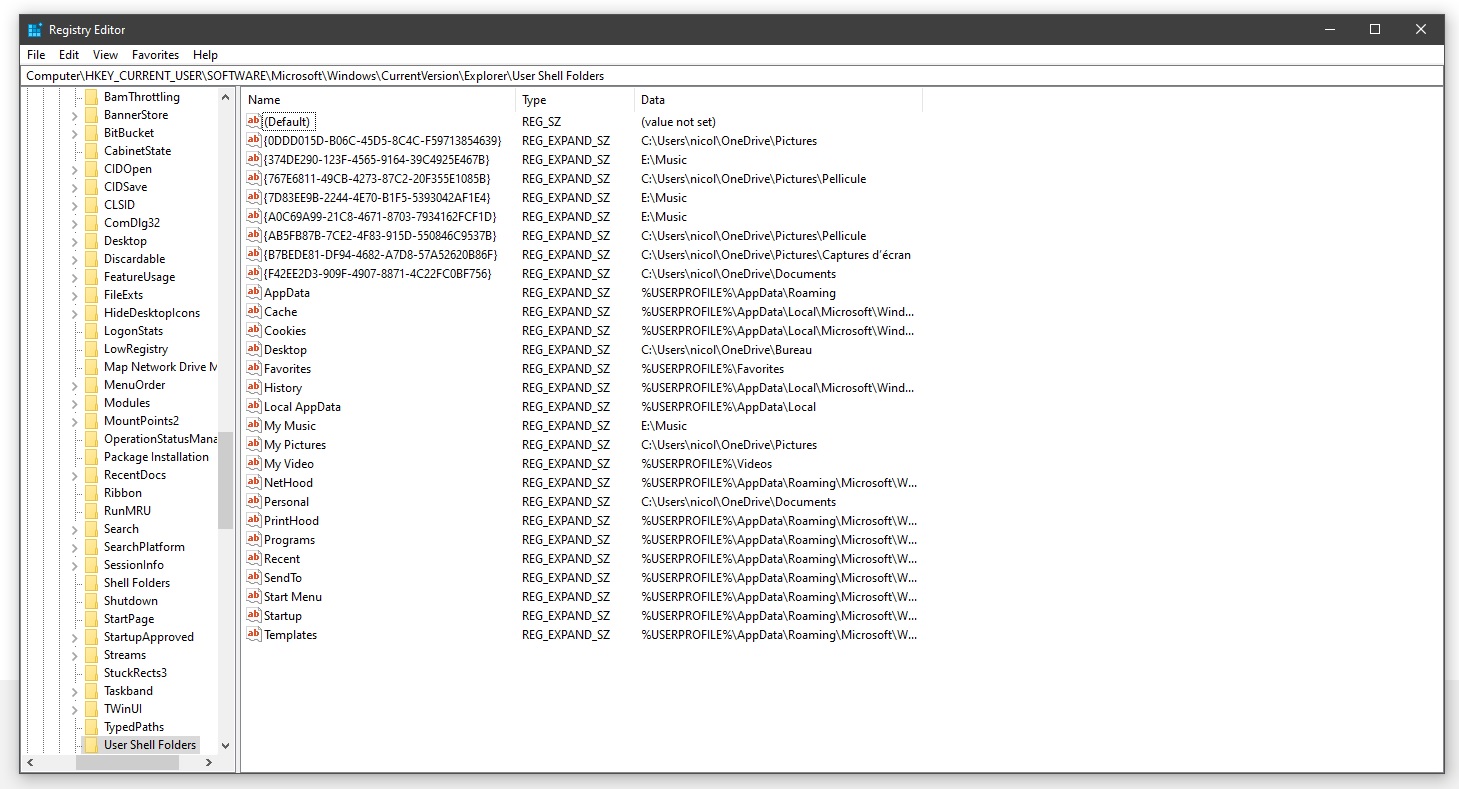Click the tree pane scroll-down arrow
1459x789 pixels.
tap(225, 745)
